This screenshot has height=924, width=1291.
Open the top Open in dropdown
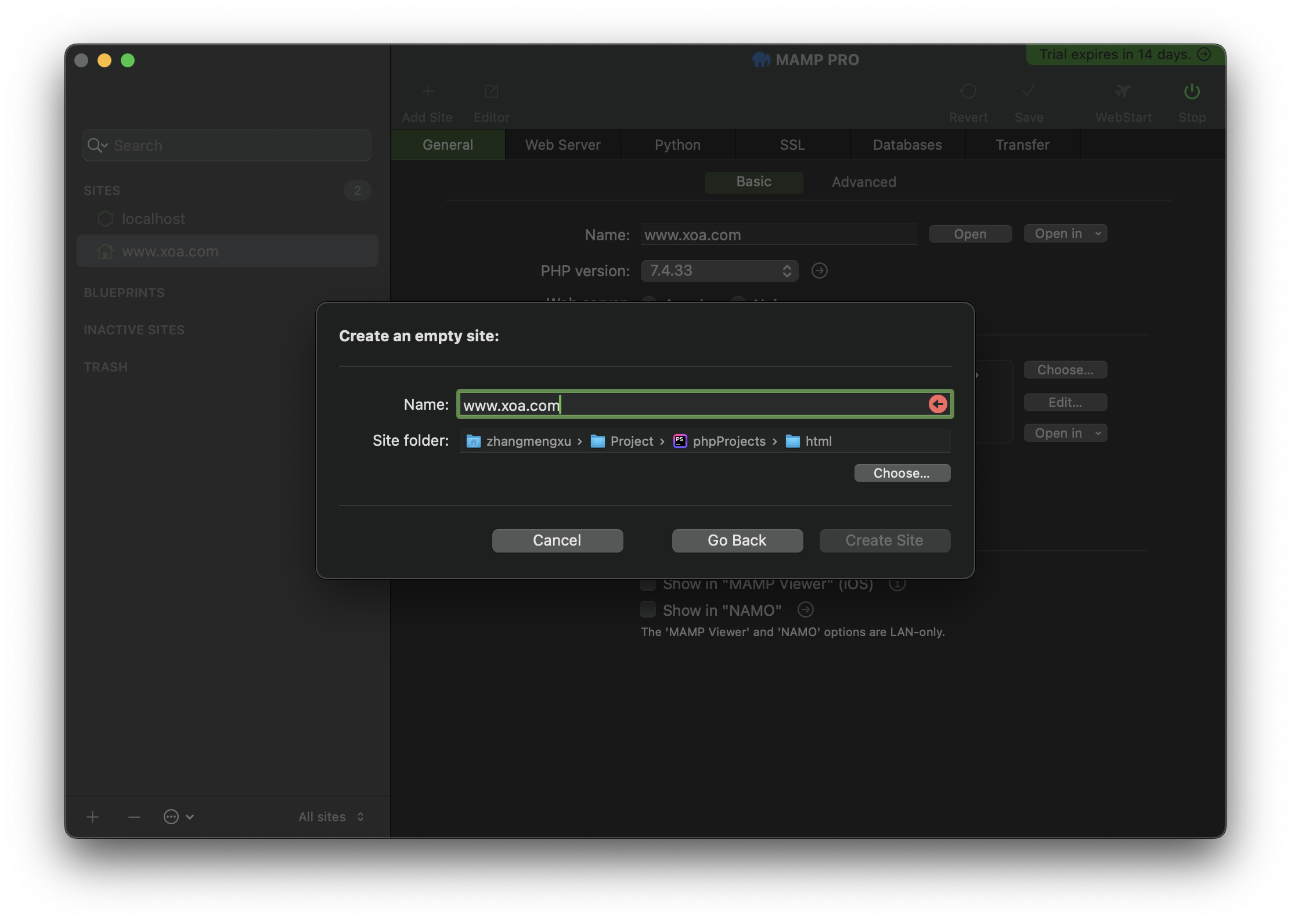pos(1065,233)
